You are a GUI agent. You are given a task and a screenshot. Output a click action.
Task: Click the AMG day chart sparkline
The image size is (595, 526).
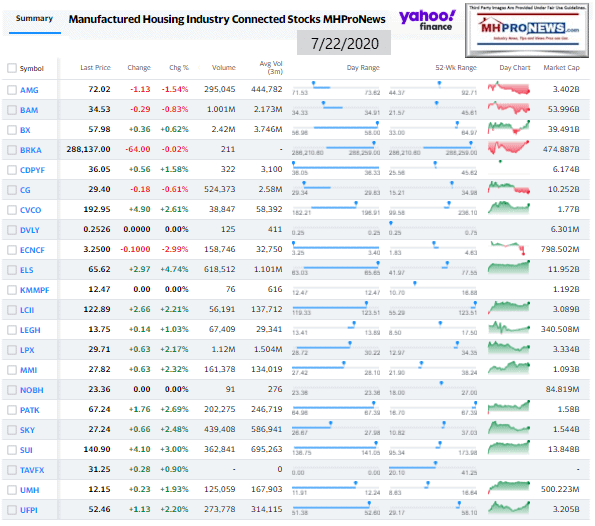508,88
